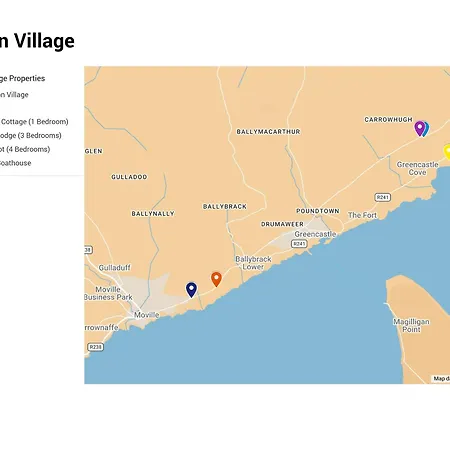Click the GULLADOO label on map
This screenshot has width=450, height=450.
(129, 177)
